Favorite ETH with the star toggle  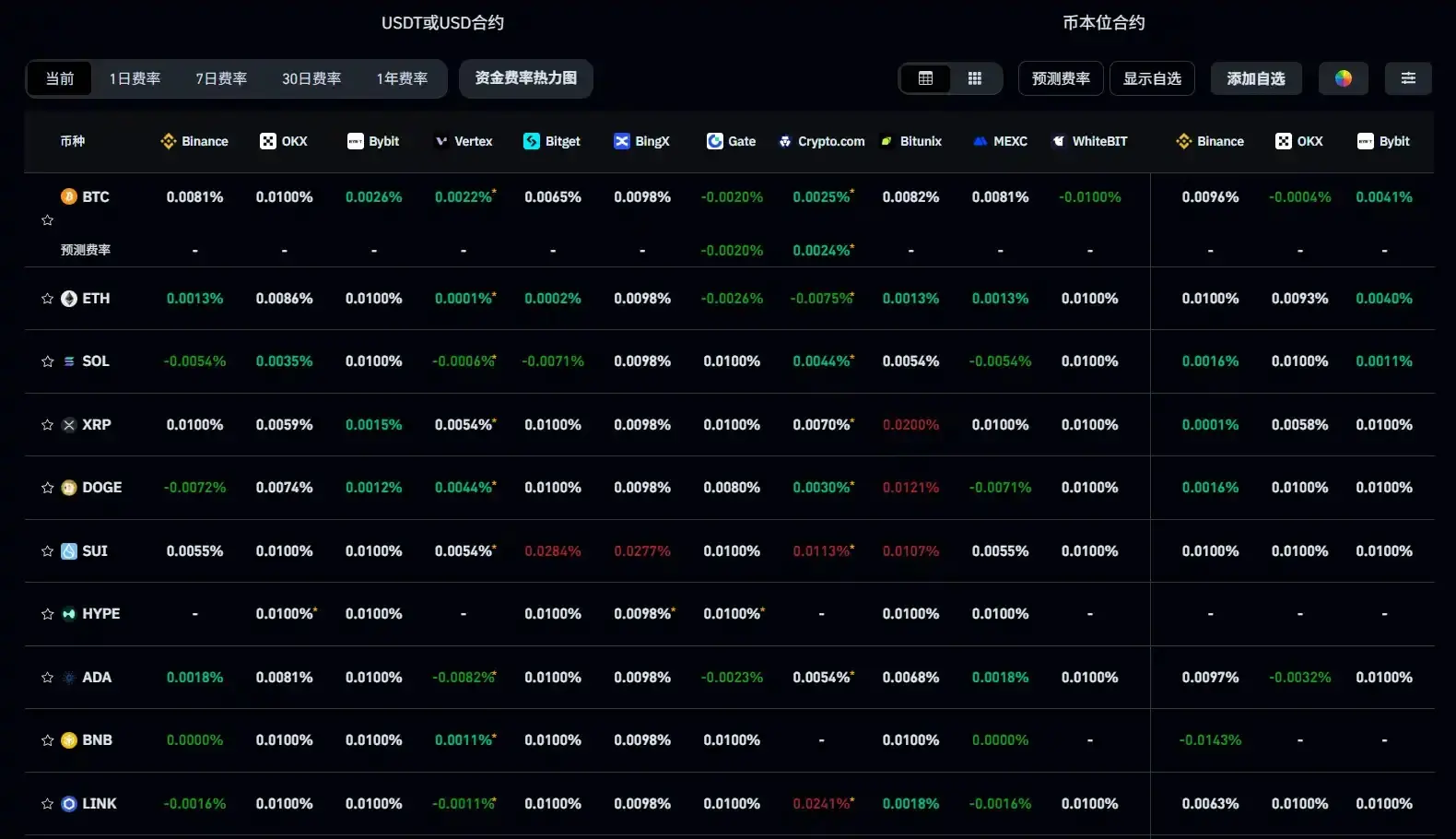click(48, 299)
